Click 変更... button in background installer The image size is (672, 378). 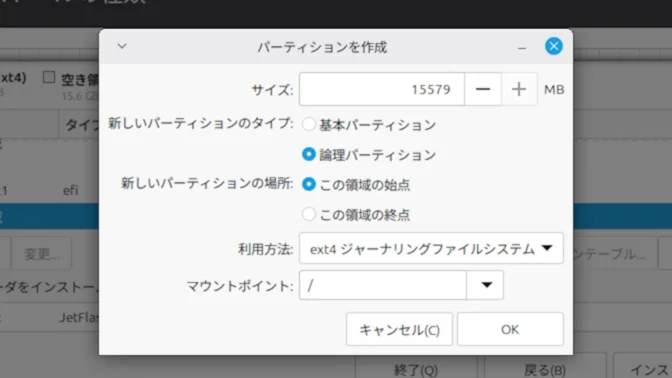click(x=42, y=253)
